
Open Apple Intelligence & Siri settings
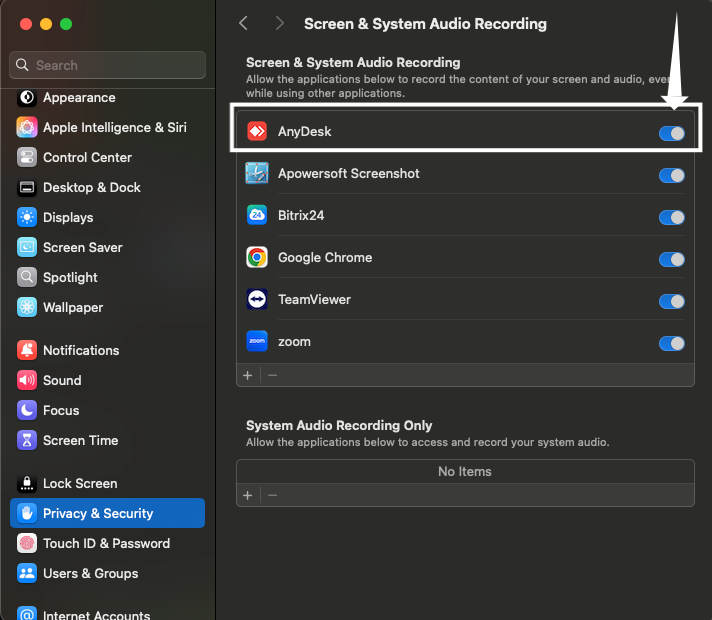pyautogui.click(x=114, y=127)
